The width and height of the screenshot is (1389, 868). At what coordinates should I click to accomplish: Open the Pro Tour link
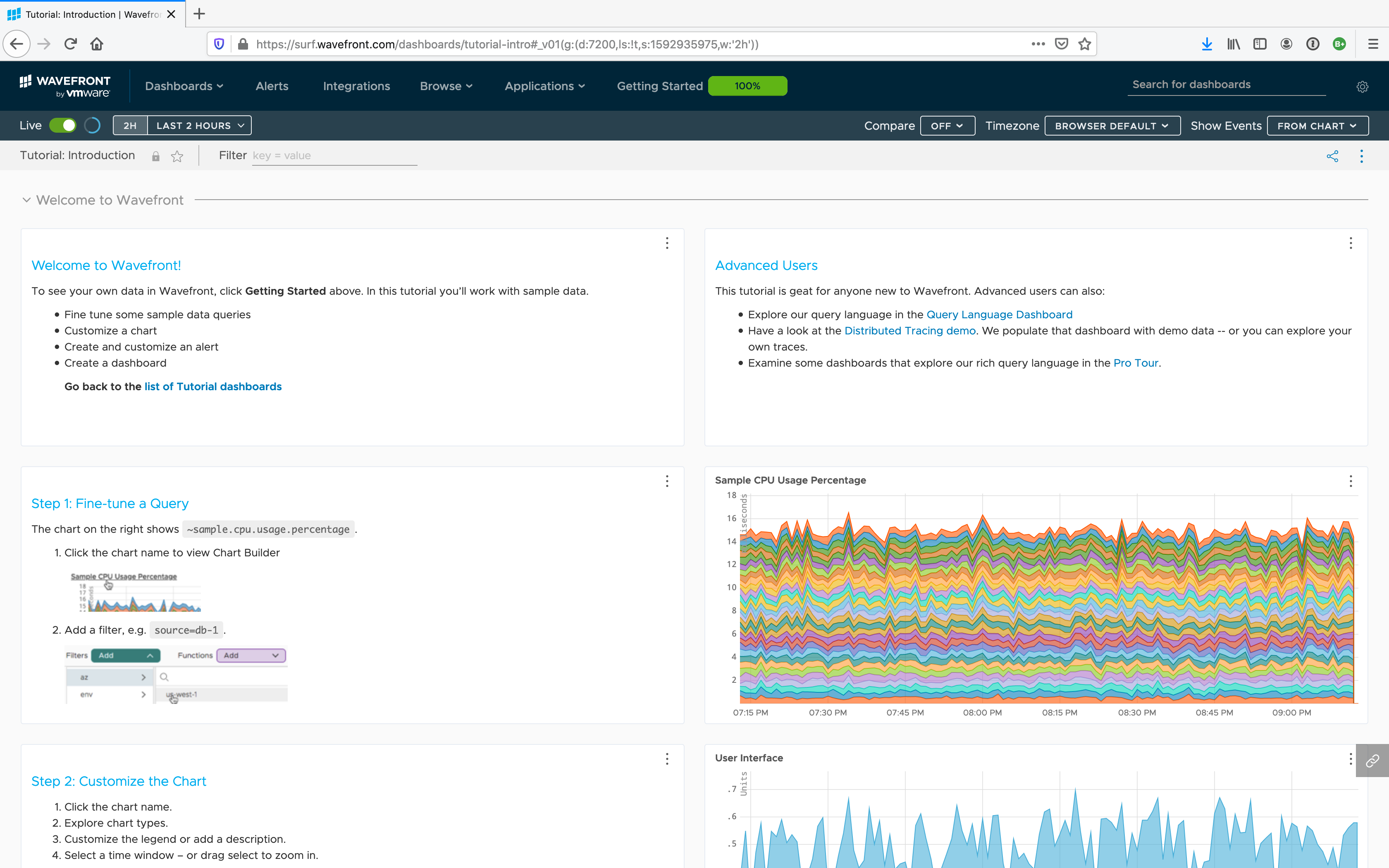click(x=1136, y=363)
